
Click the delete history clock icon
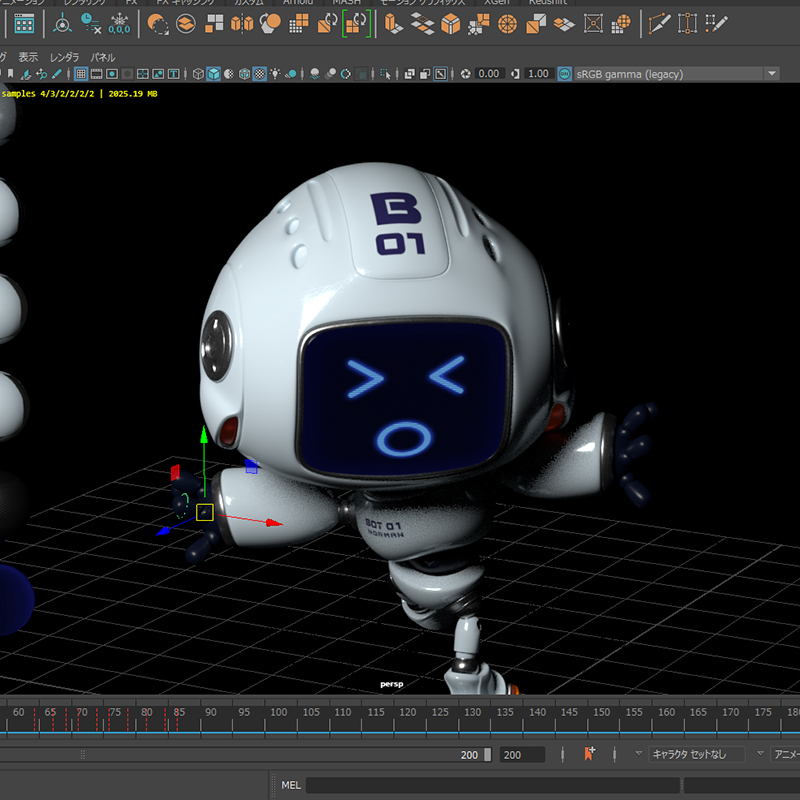(90, 22)
